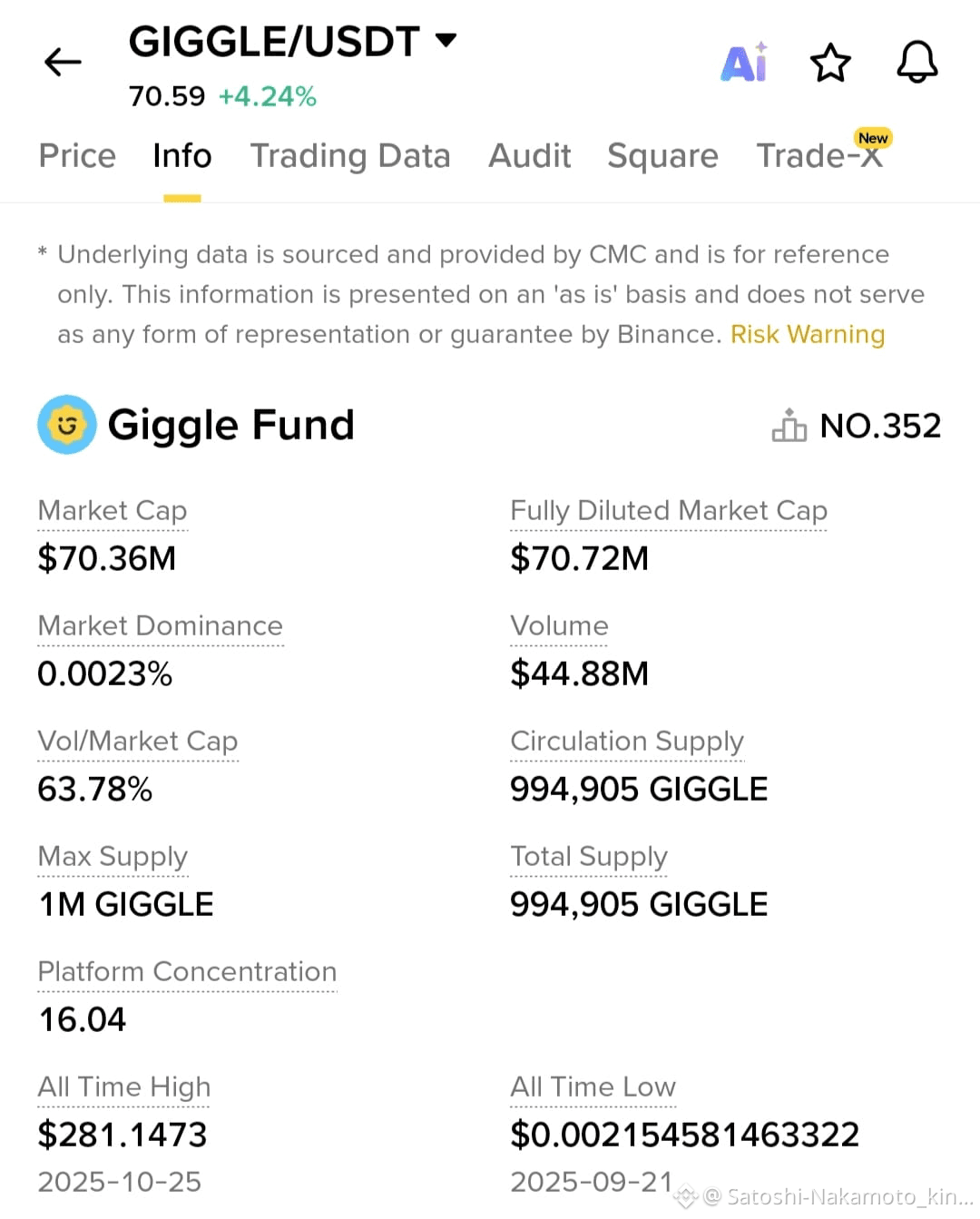
Task: Click the NO.352 rank text
Action: click(880, 426)
